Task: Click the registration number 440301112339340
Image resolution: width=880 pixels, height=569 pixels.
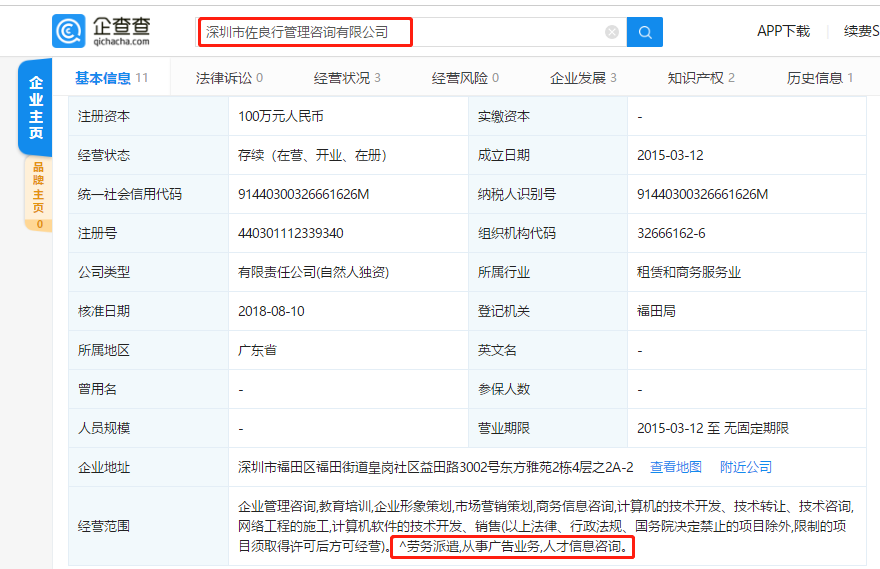Action: coord(291,233)
